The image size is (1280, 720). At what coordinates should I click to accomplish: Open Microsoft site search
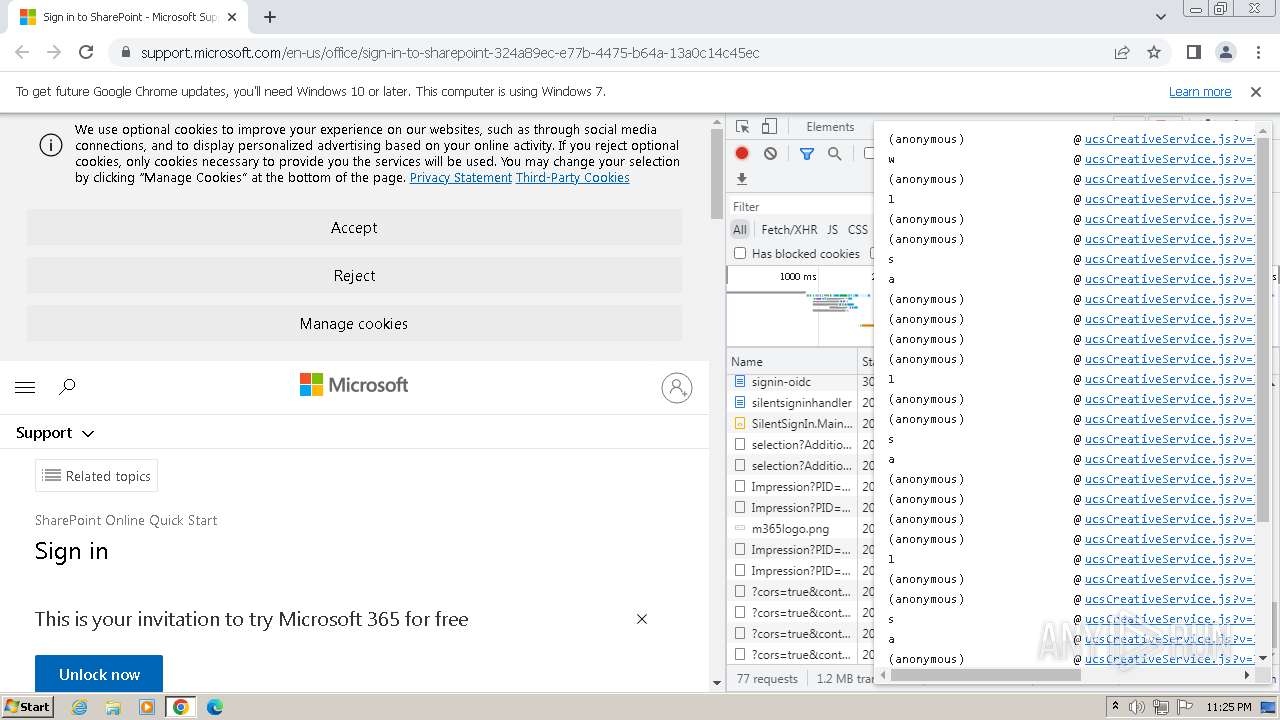click(x=67, y=387)
